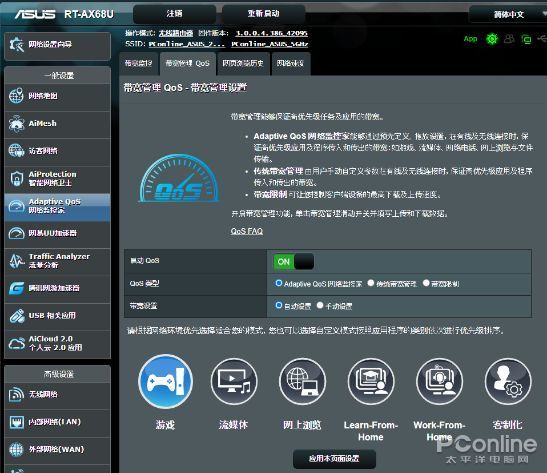
Task: Click the Reboot button
Action: pos(263,14)
